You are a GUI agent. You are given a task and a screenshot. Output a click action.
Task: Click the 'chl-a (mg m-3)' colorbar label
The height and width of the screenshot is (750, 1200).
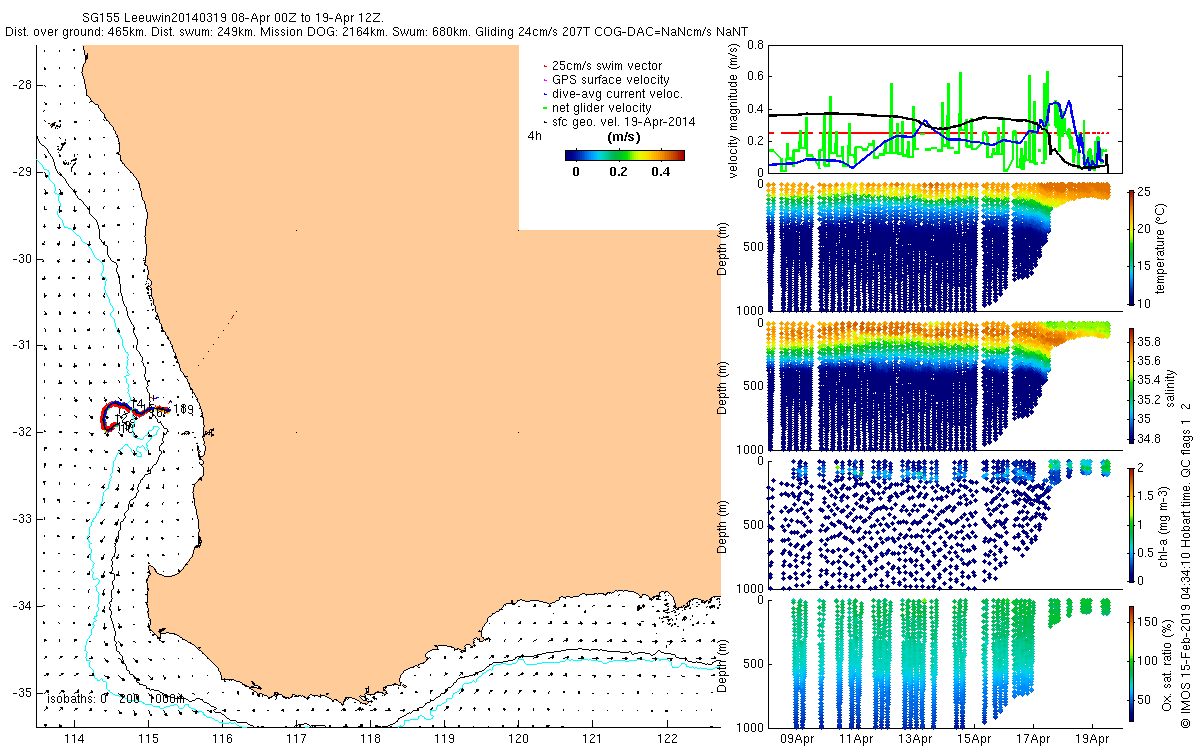pyautogui.click(x=1165, y=526)
